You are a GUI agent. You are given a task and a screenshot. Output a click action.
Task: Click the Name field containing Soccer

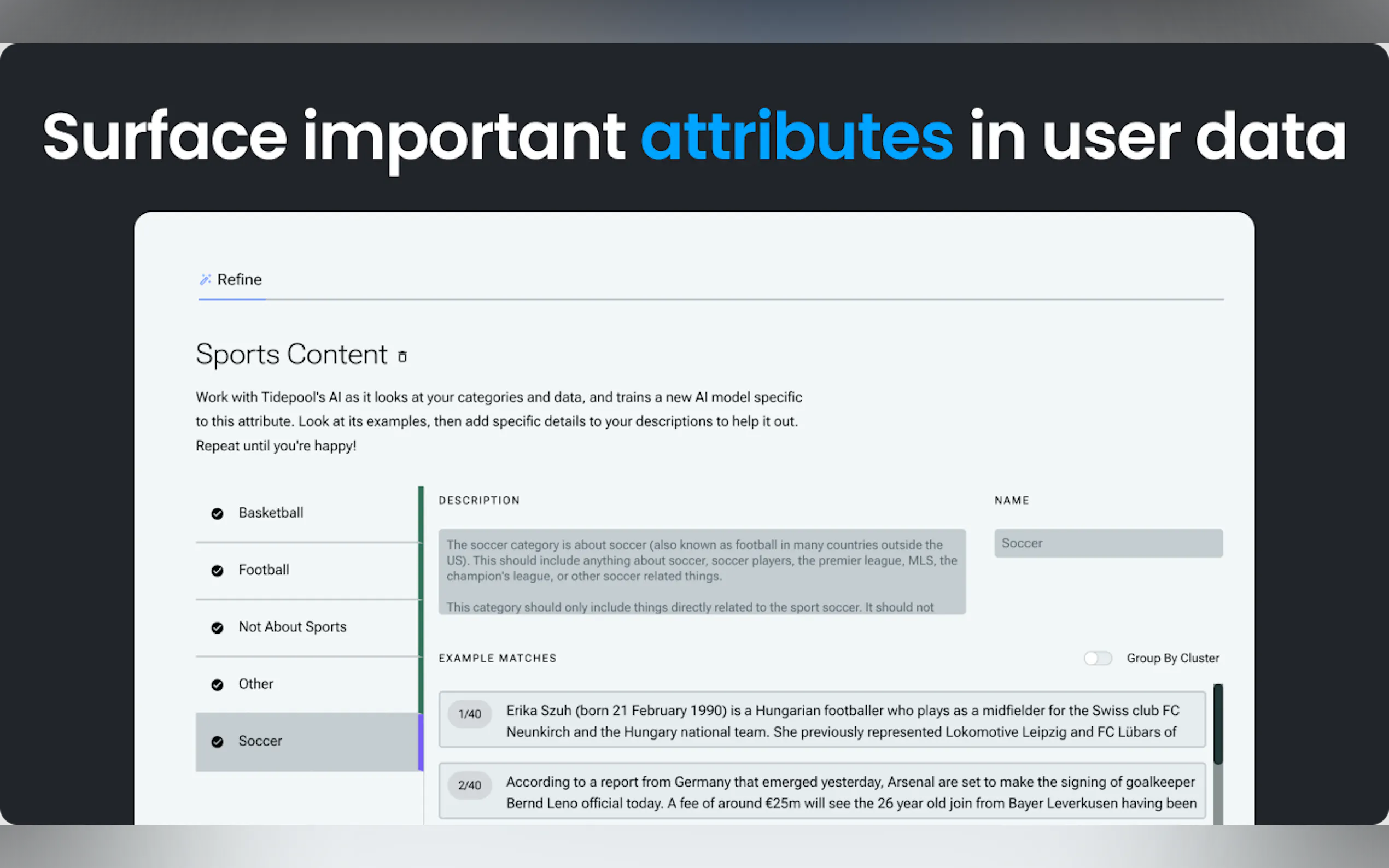1107,543
